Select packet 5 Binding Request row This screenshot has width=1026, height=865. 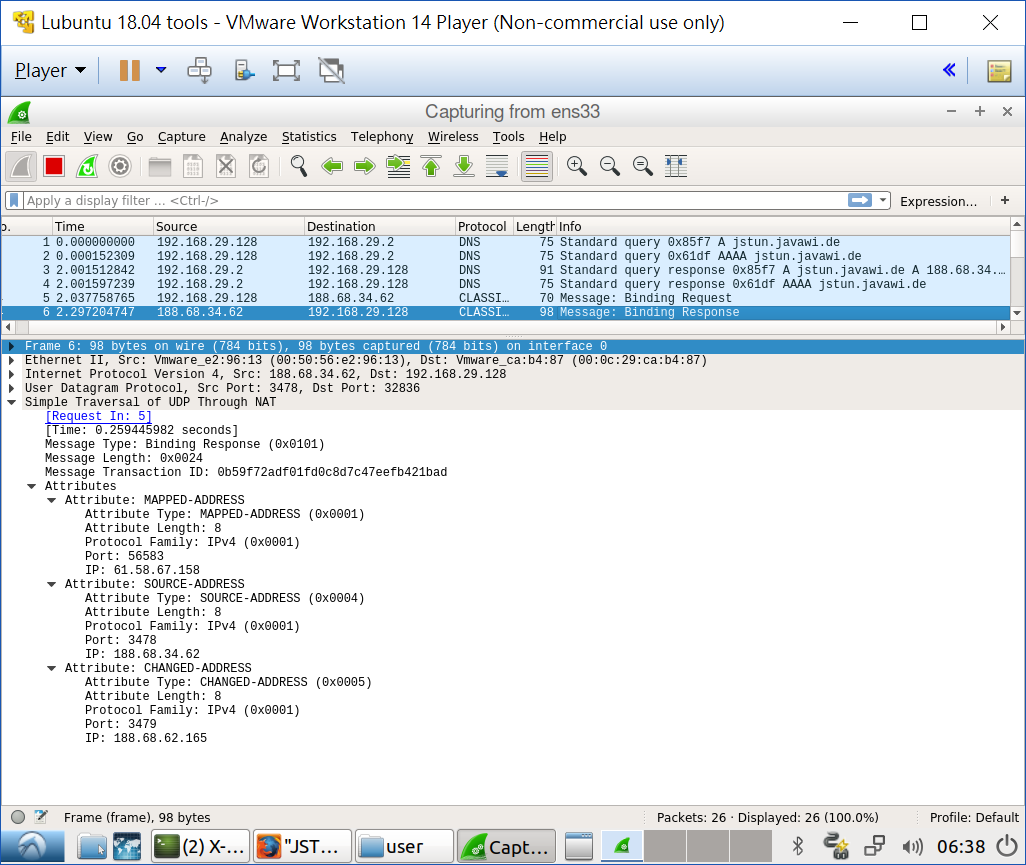click(505, 298)
